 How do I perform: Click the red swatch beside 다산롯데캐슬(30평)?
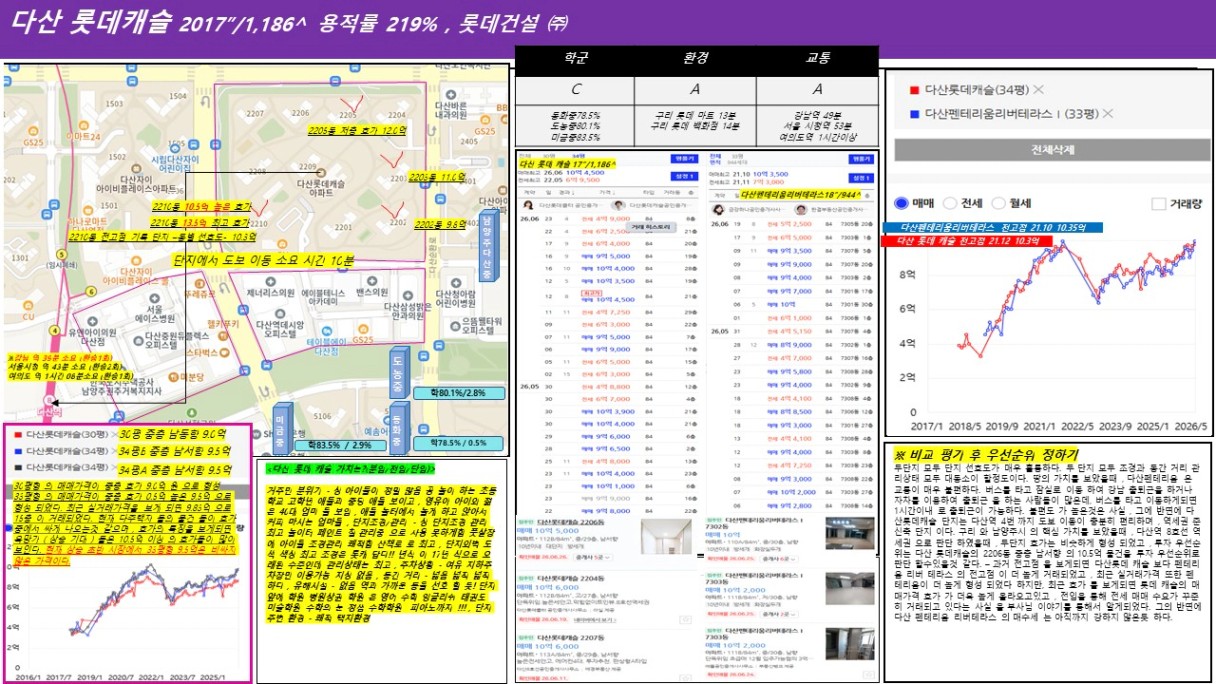(18, 435)
